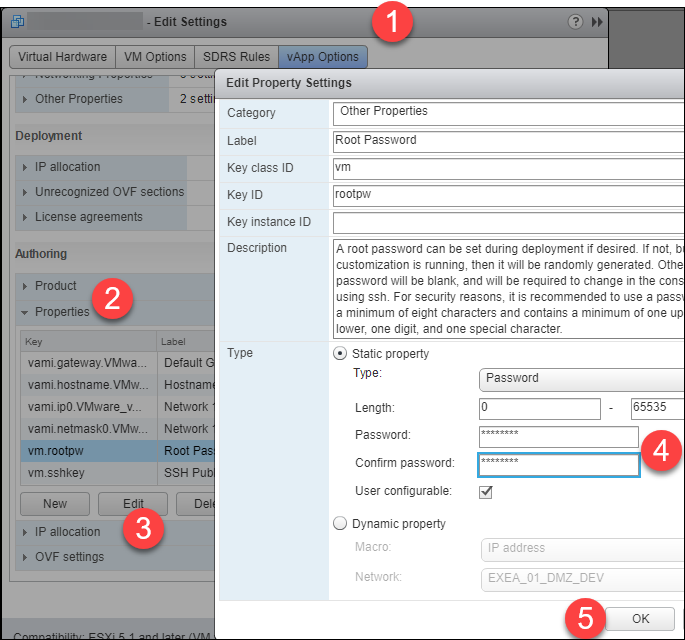Select the Static property radio button
This screenshot has width=685, height=640.
point(340,354)
